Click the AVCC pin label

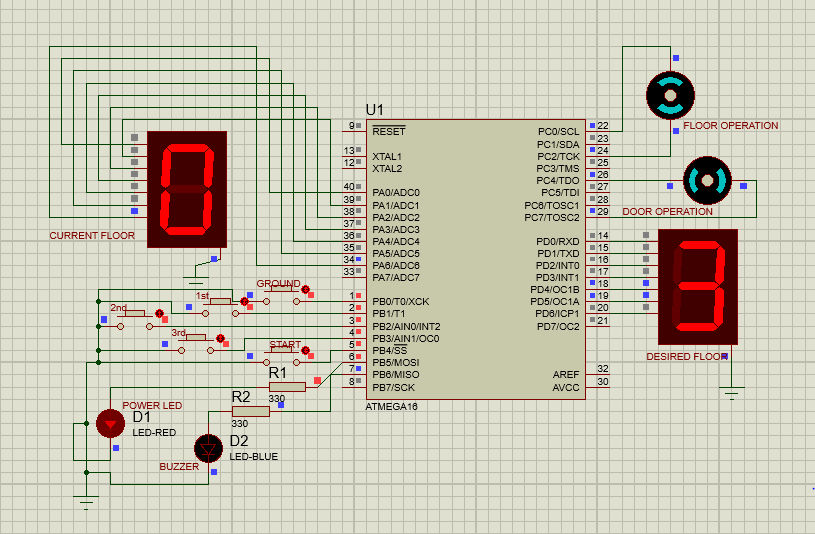click(x=566, y=387)
